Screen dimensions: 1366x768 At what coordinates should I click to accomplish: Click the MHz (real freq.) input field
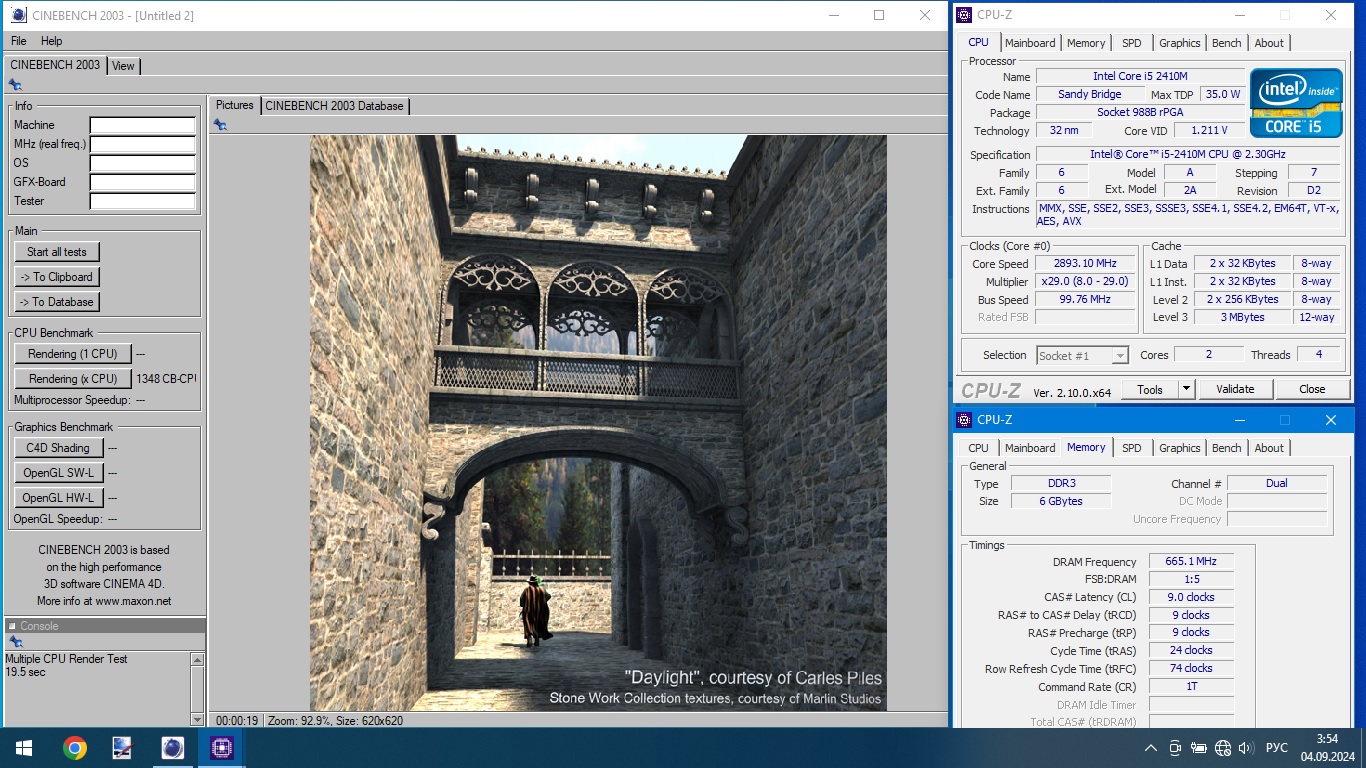[143, 144]
